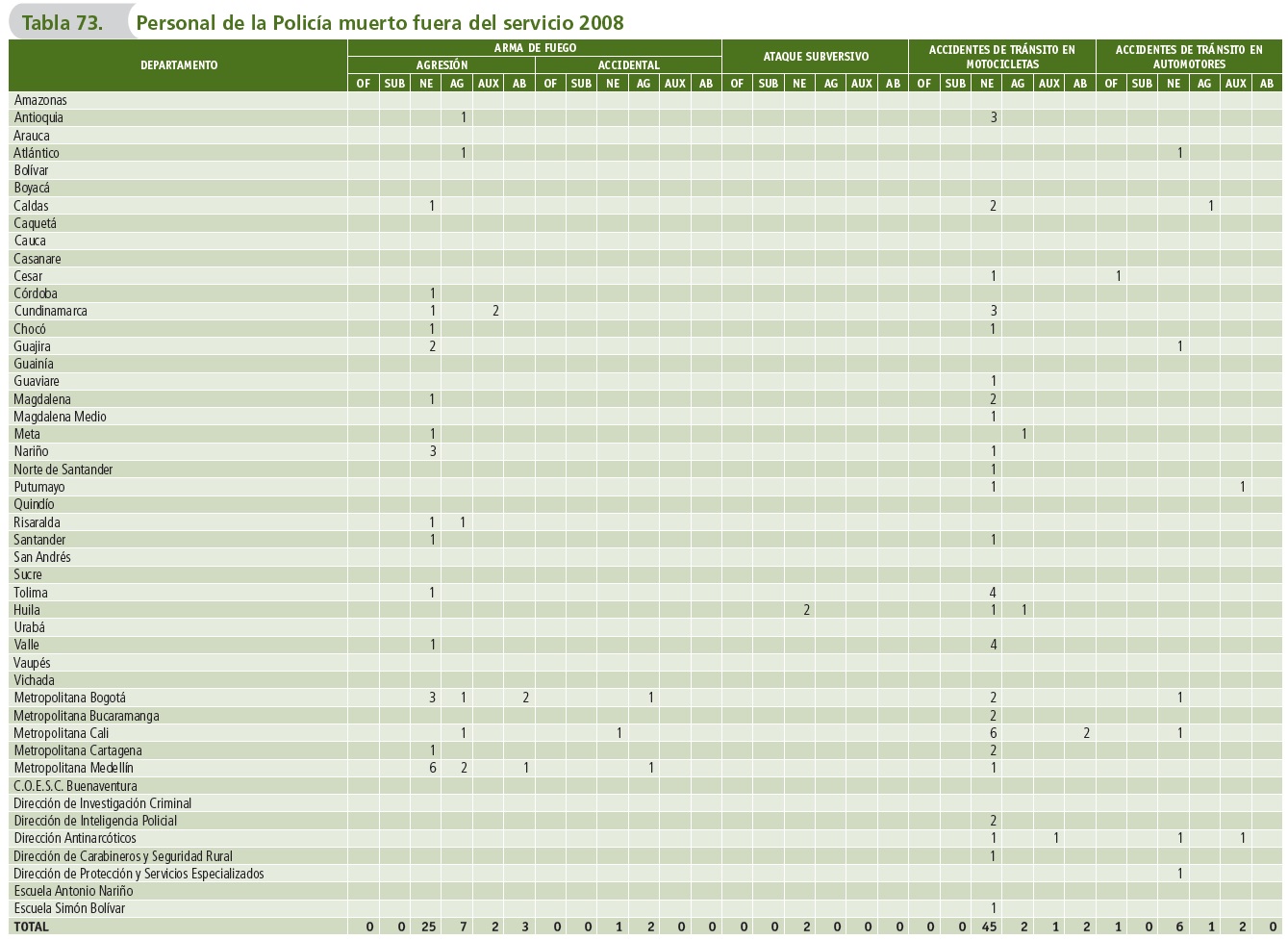Select the Dirección Antinarcóticos row label
The height and width of the screenshot is (940, 1288).
pos(75,838)
